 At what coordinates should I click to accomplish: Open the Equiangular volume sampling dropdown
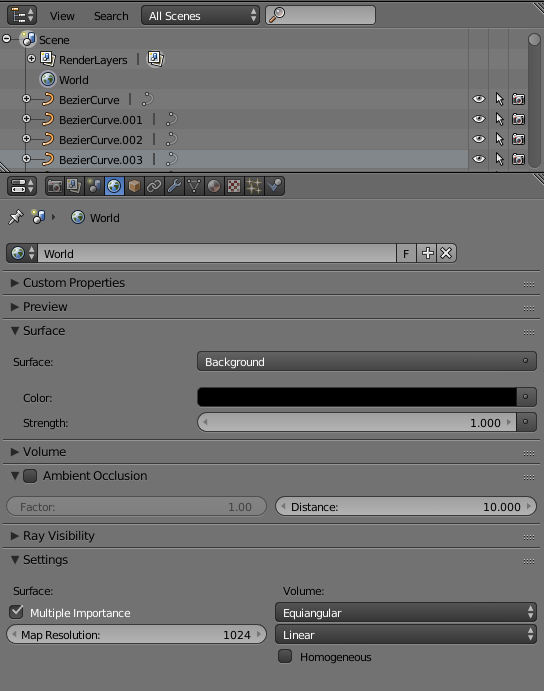coord(406,613)
